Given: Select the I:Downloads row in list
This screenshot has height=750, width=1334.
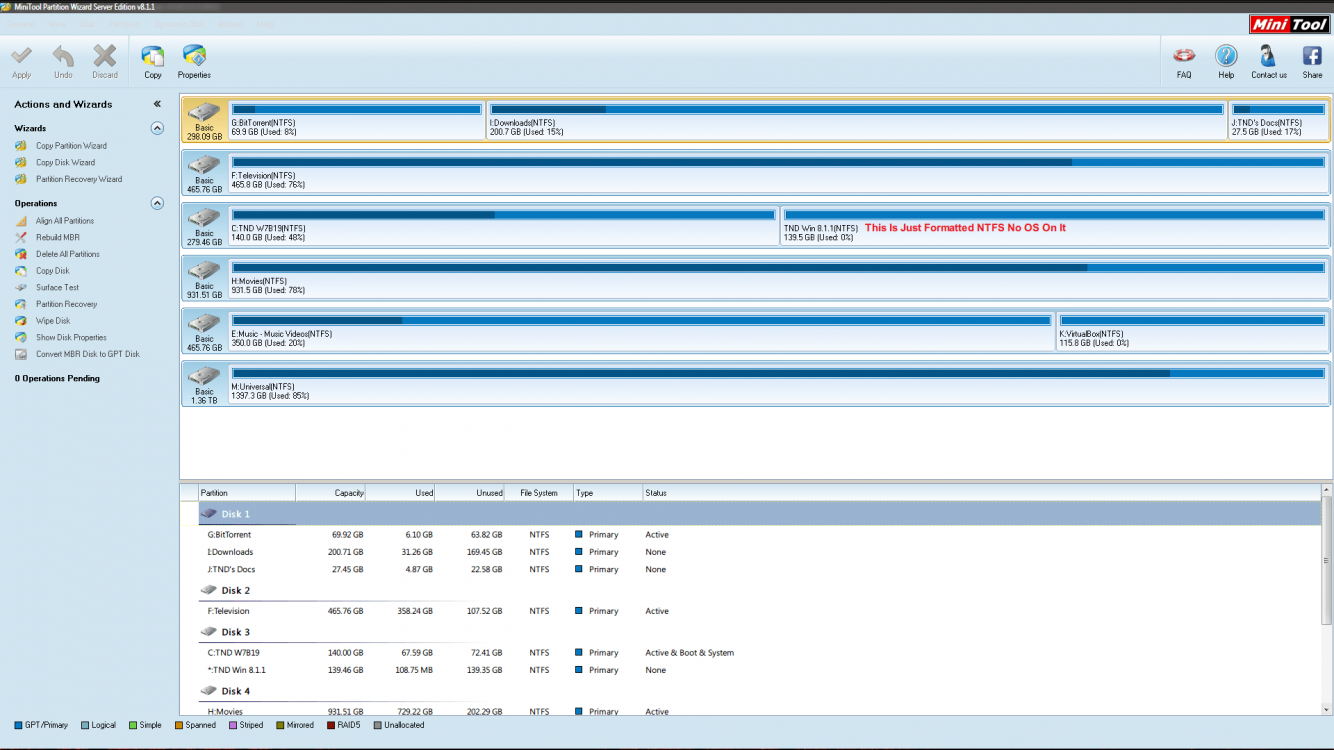Looking at the screenshot, I should point(759,552).
